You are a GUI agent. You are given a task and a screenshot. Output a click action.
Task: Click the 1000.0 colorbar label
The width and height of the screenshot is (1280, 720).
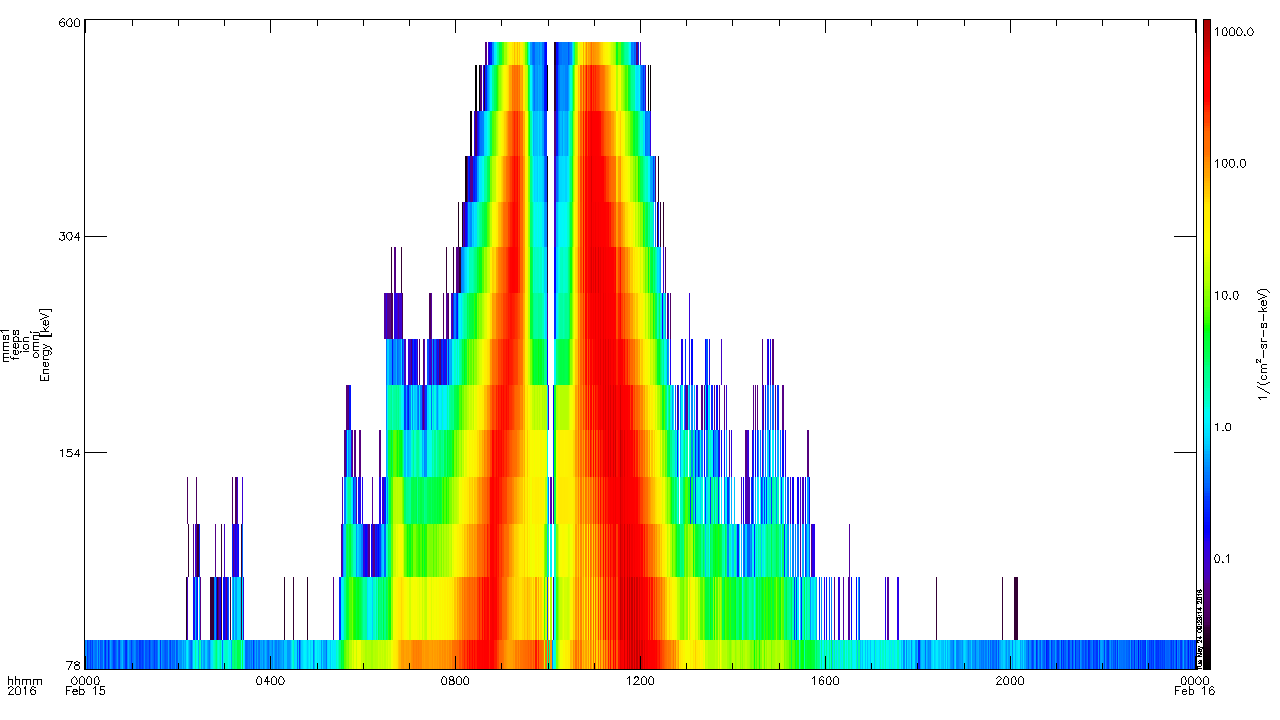[x=1234, y=32]
